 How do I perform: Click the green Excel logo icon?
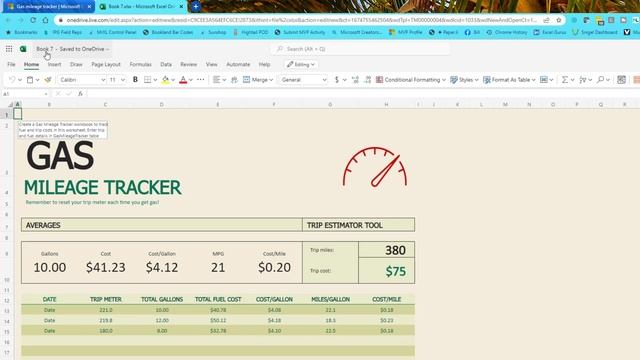[23, 49]
